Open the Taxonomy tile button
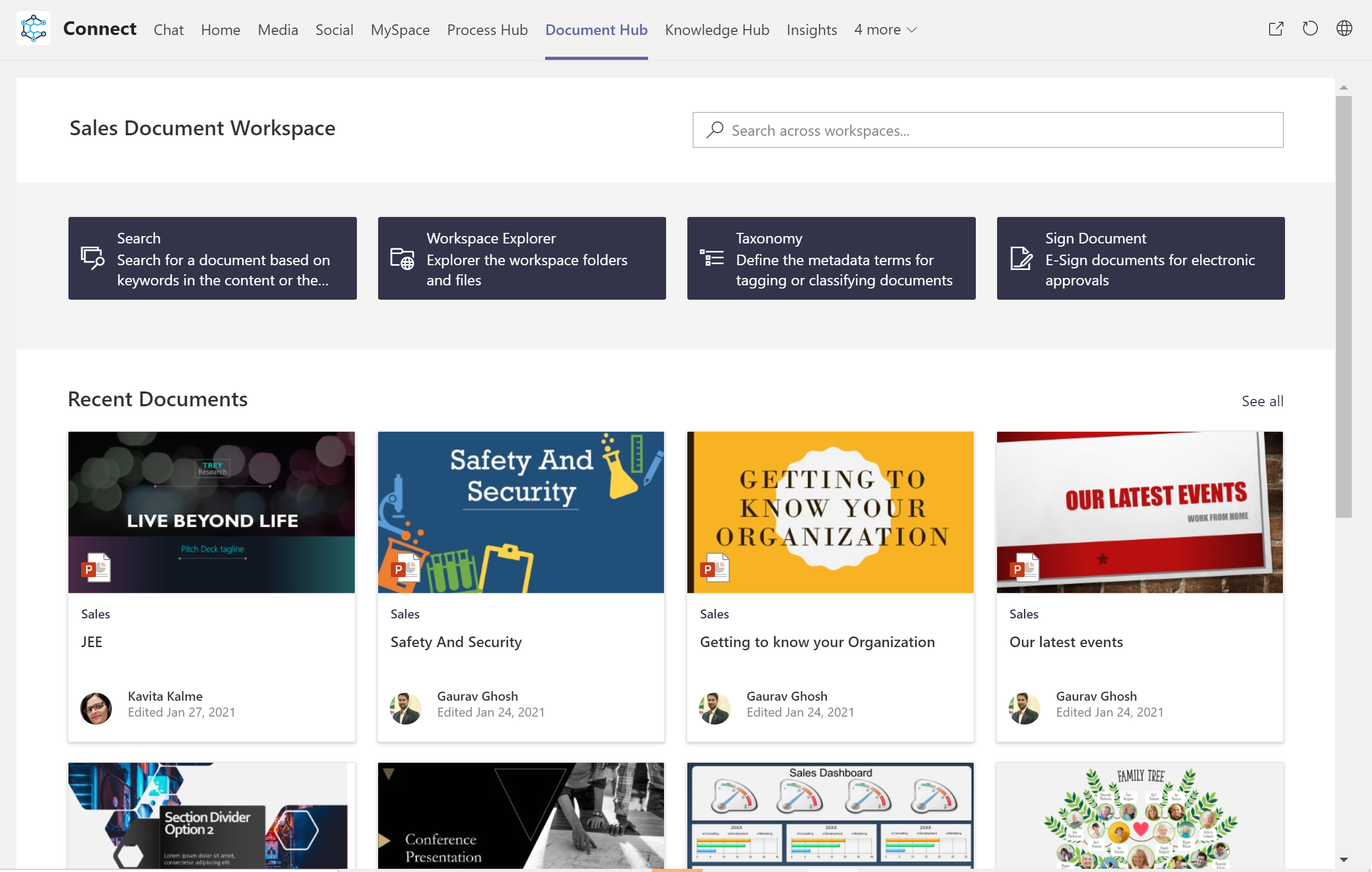Image resolution: width=1372 pixels, height=872 pixels. pos(831,258)
